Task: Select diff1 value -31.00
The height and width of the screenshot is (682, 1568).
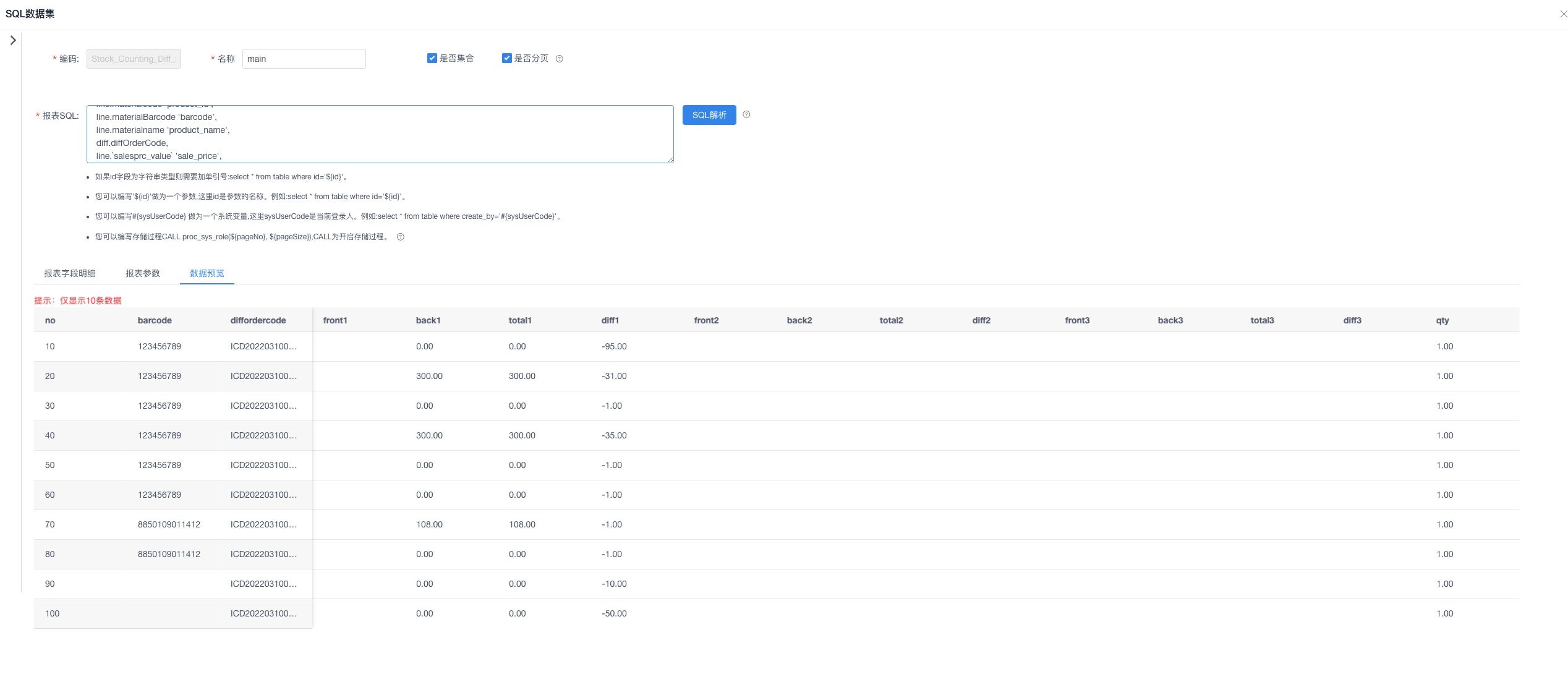Action: pyautogui.click(x=614, y=376)
